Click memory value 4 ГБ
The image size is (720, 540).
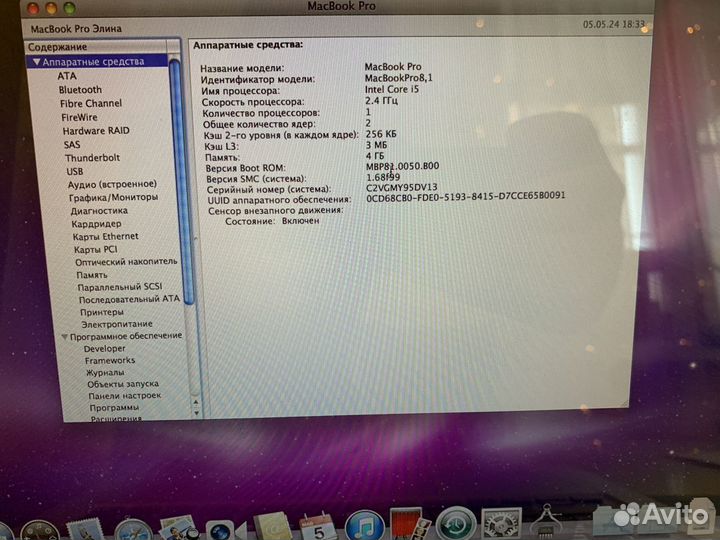(375, 156)
